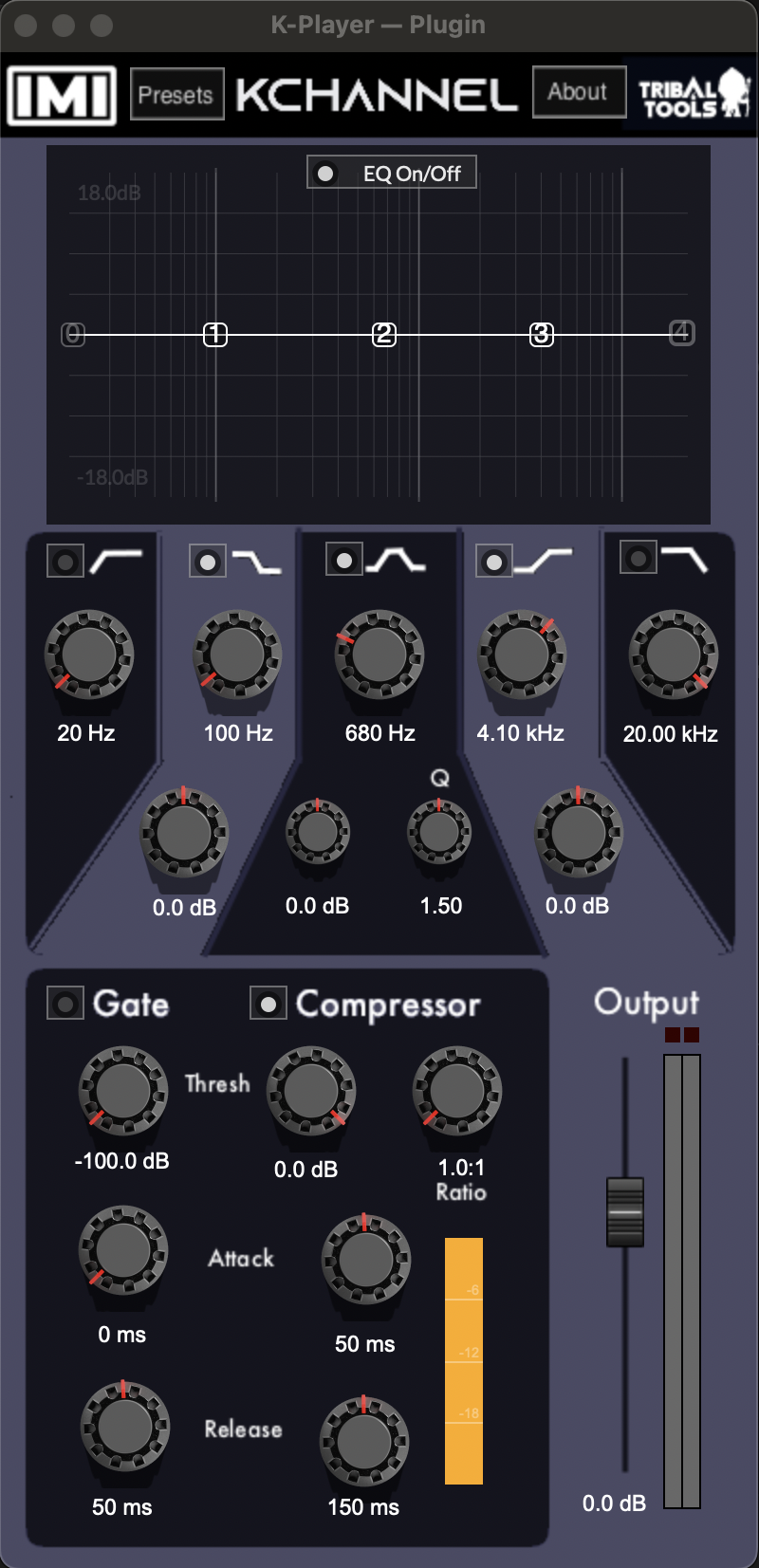Screen dimensions: 759x1568
Task: Click the 20.00 kHz frequency knob
Action: coord(673,655)
